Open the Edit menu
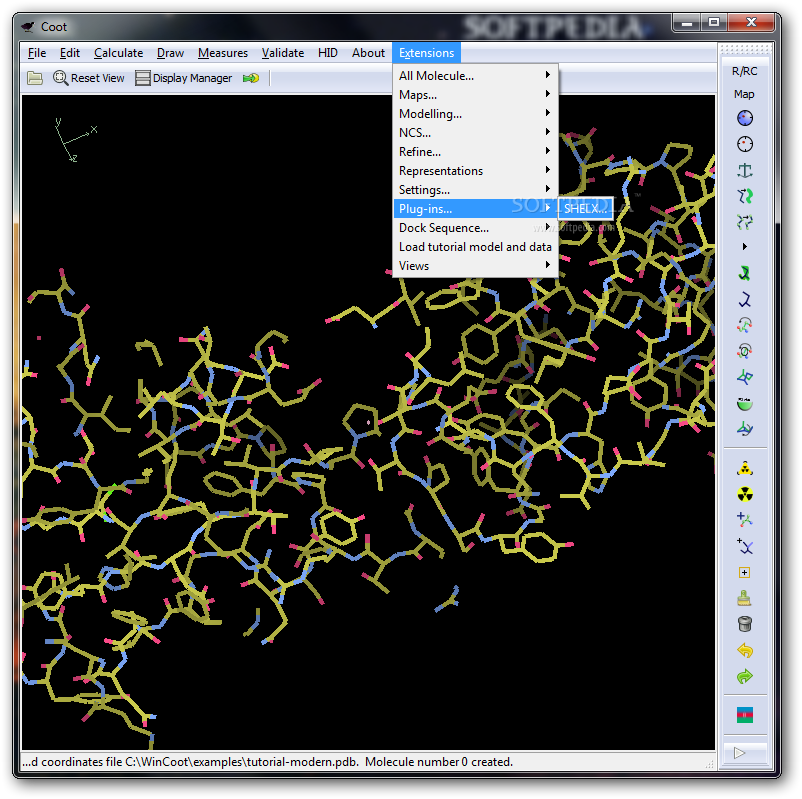 click(x=70, y=53)
